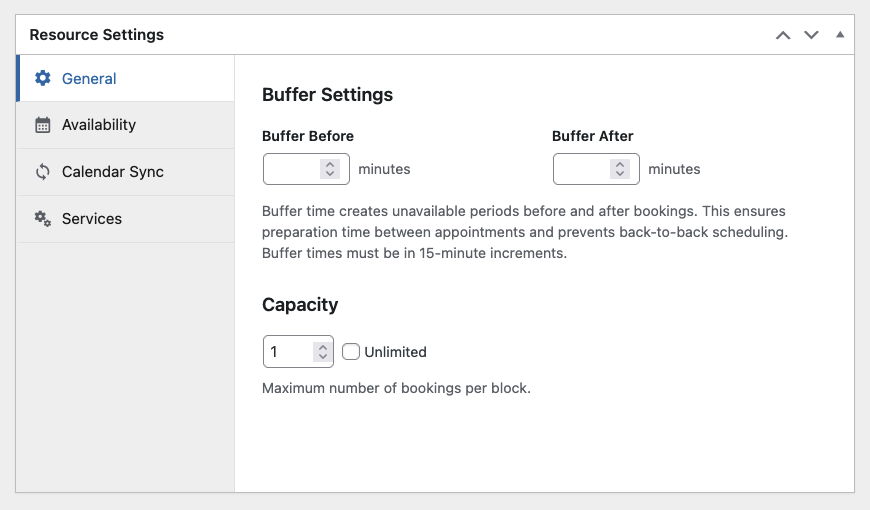Increase the Buffer Before minutes value
870x510 pixels.
(330, 164)
